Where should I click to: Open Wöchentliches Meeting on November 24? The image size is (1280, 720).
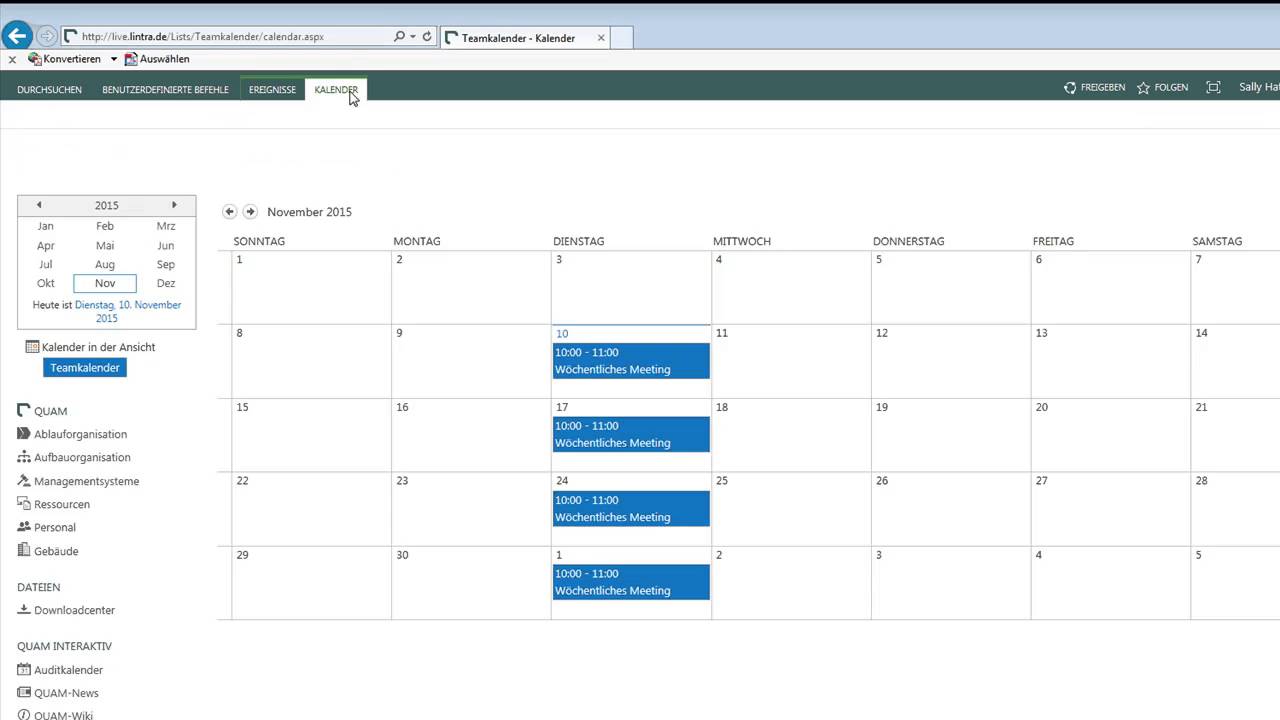point(631,508)
